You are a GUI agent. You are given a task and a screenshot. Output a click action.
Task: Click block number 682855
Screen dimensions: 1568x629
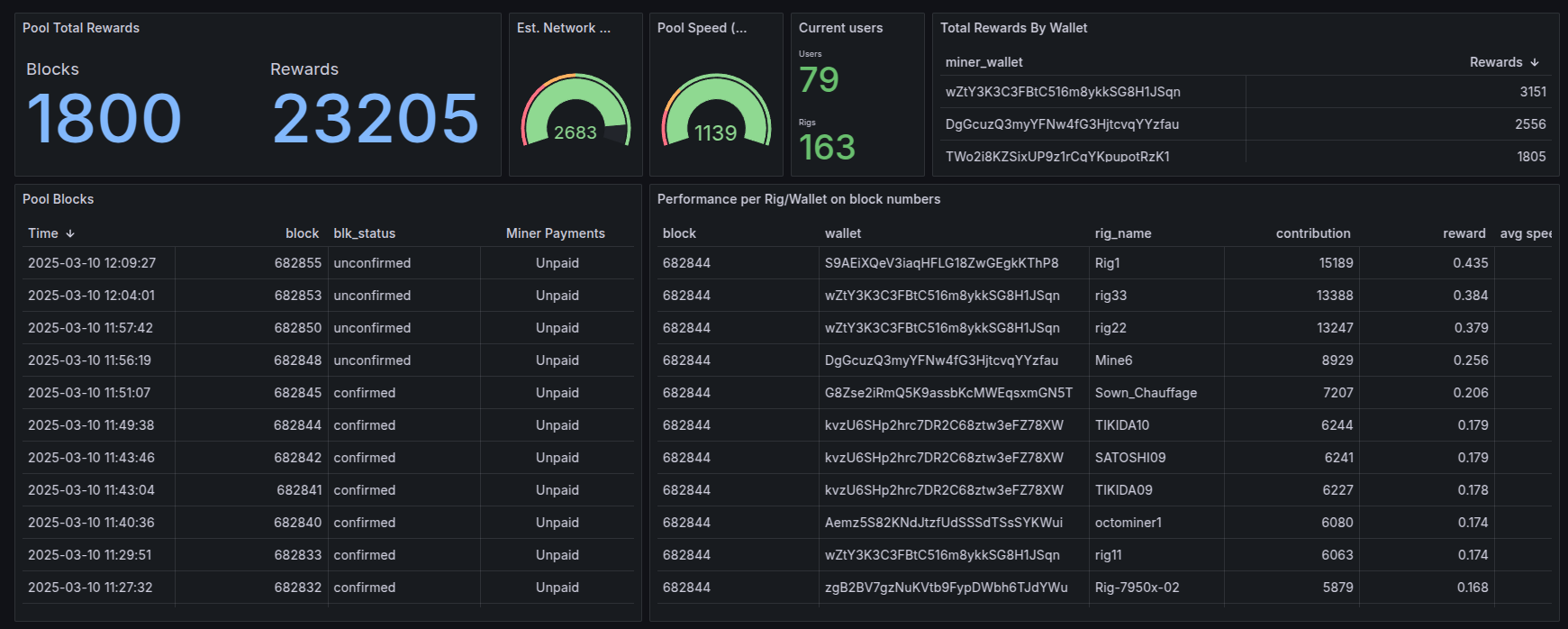point(298,263)
